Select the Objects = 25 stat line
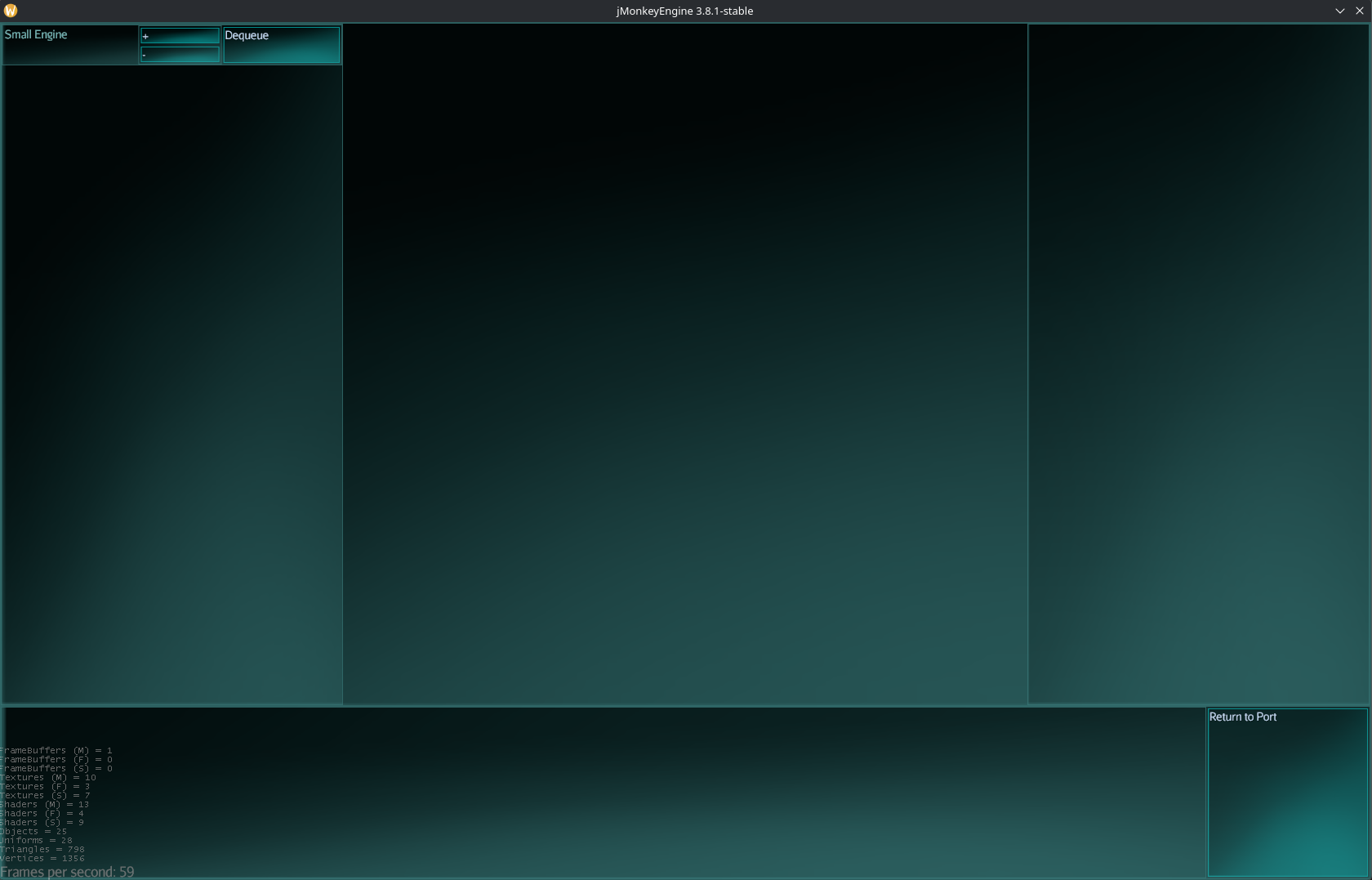 (33, 832)
